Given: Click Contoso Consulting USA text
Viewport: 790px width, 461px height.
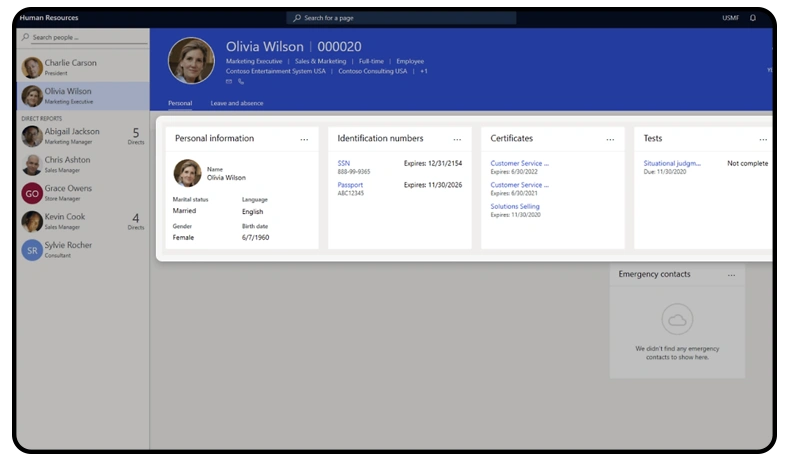Looking at the screenshot, I should 372,71.
